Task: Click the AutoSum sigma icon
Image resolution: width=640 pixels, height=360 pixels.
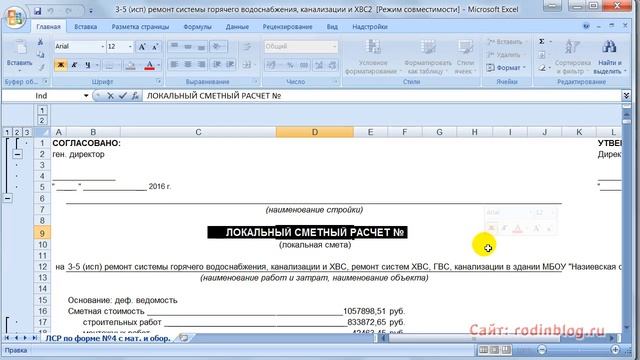Action: click(x=542, y=42)
